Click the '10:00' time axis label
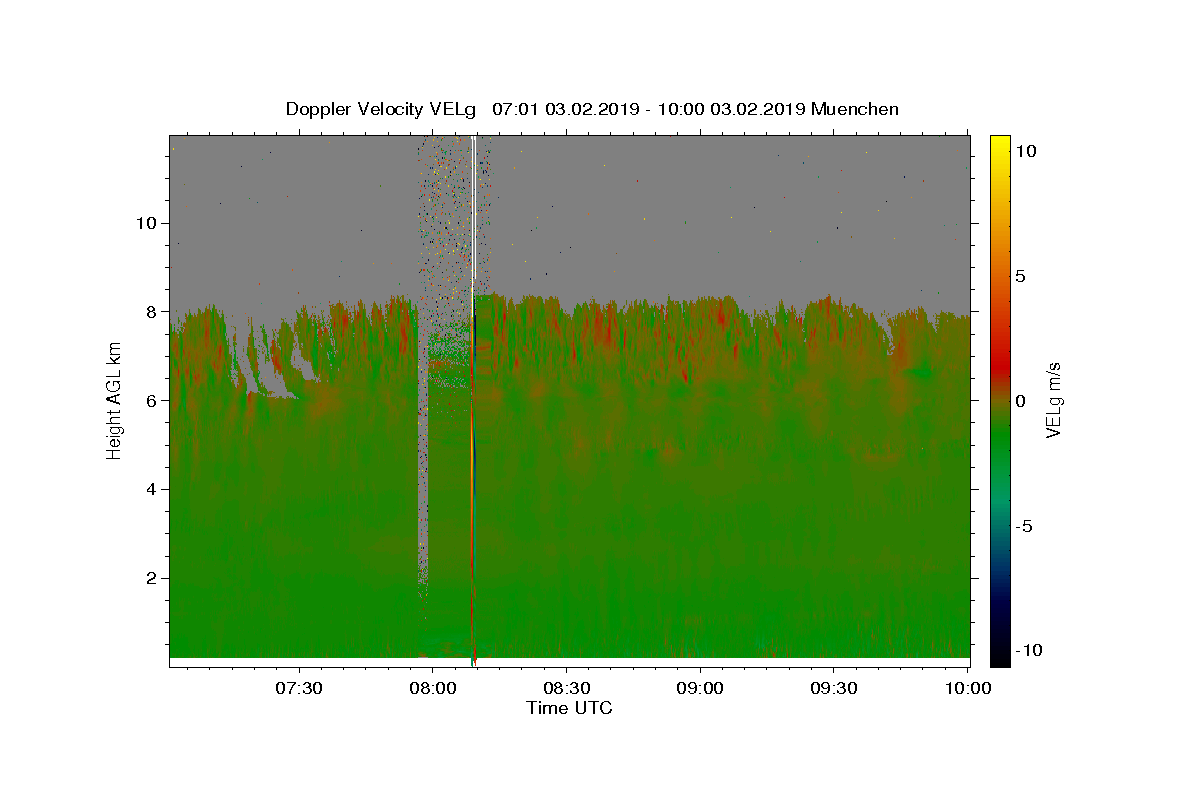Image resolution: width=1200 pixels, height=800 pixels. click(968, 688)
